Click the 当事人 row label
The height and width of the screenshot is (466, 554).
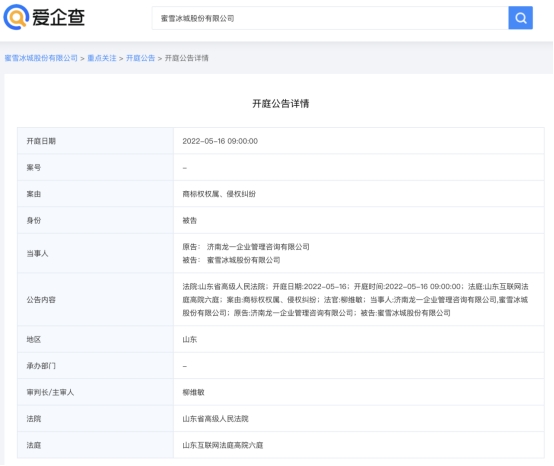pos(37,253)
